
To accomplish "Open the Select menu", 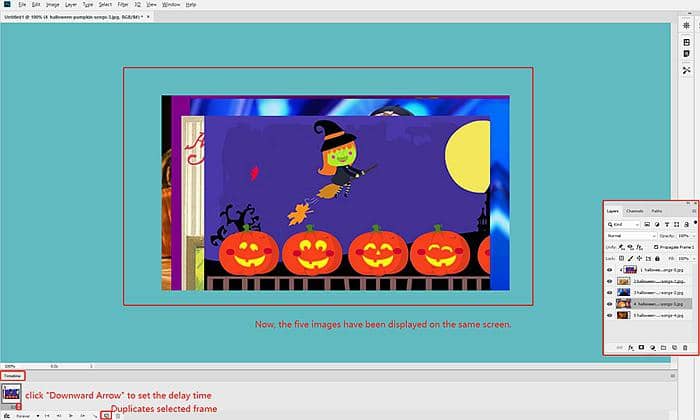I will [105, 4].
